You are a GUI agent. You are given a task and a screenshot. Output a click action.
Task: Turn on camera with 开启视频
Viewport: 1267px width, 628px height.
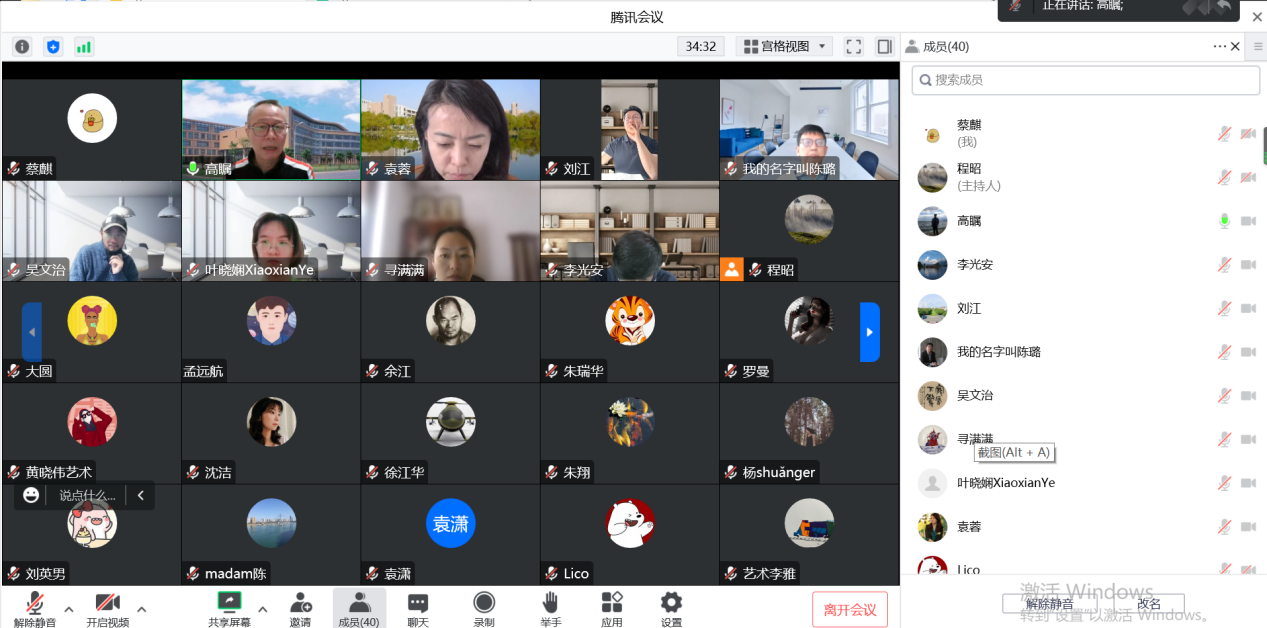pyautogui.click(x=107, y=608)
